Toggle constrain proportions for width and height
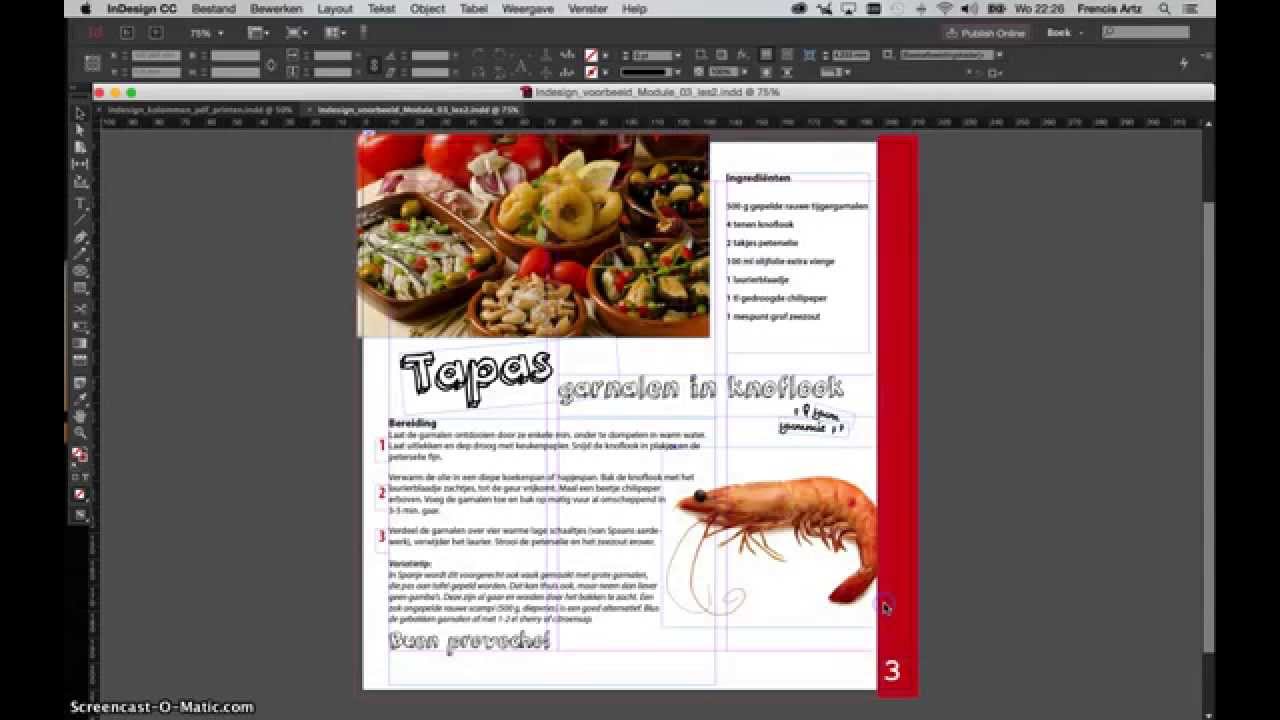Screen dimensions: 1280x720 [271, 64]
